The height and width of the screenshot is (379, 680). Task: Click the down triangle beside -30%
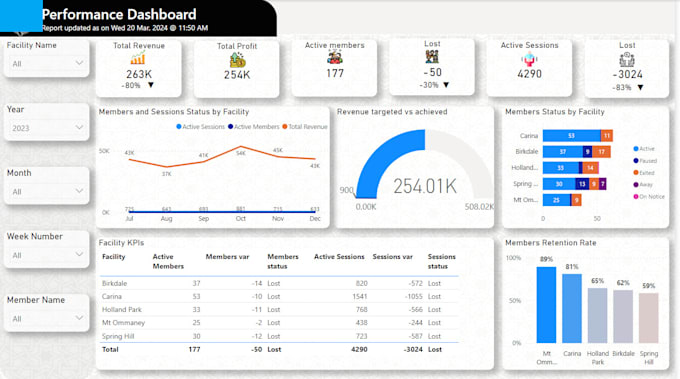tap(446, 85)
